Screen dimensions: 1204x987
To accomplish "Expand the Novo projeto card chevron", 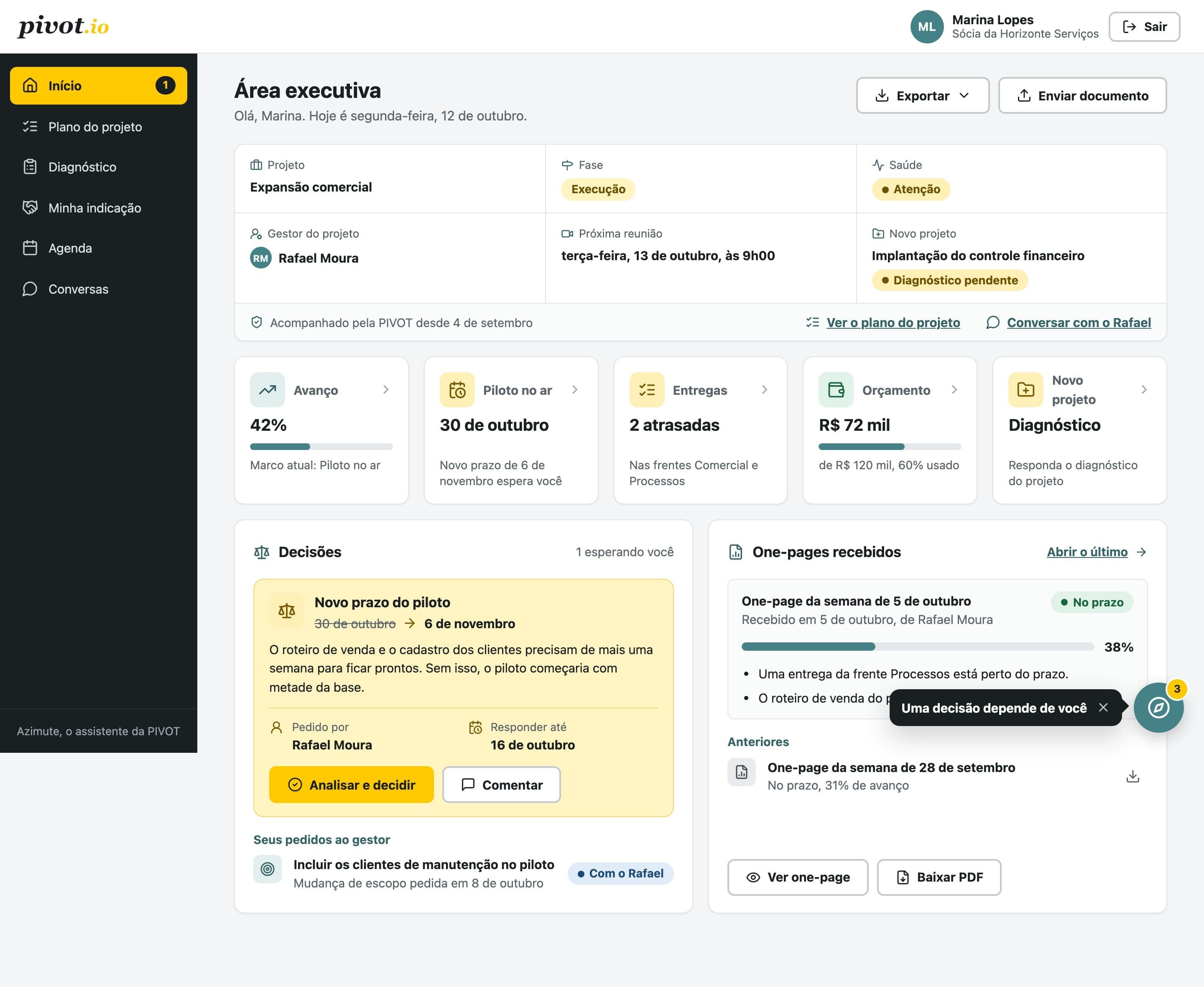I will (x=1144, y=389).
